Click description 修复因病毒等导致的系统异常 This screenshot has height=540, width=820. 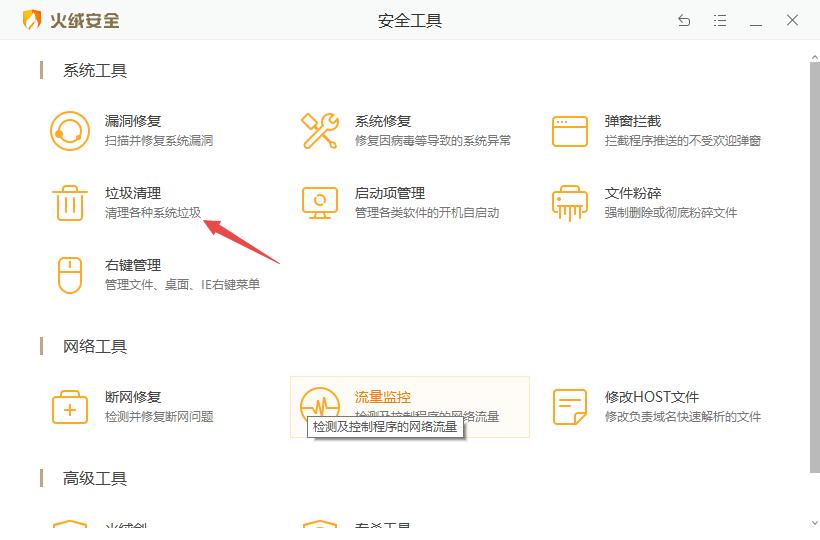(x=432, y=141)
